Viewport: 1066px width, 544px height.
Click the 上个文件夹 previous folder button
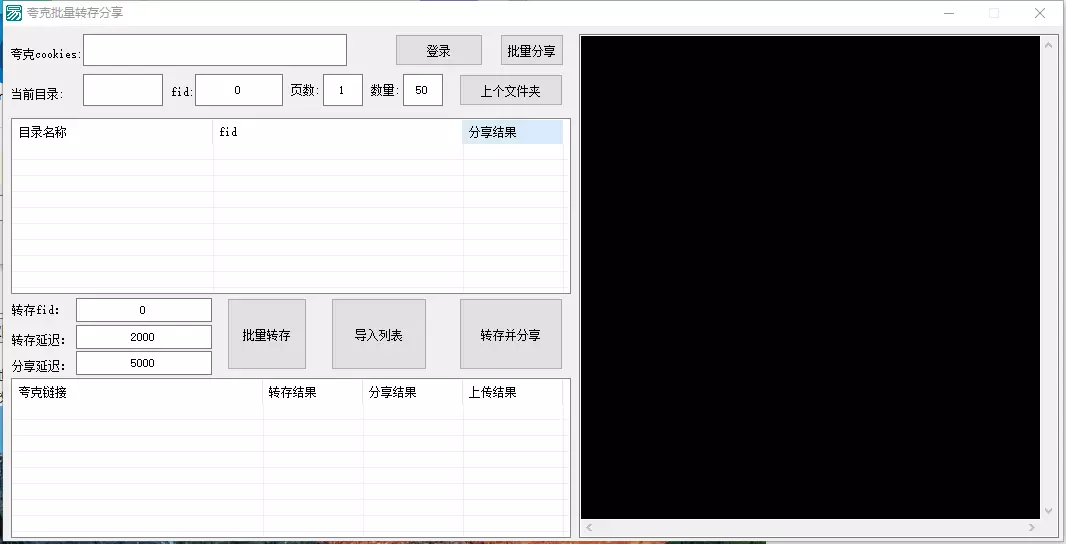coord(510,90)
